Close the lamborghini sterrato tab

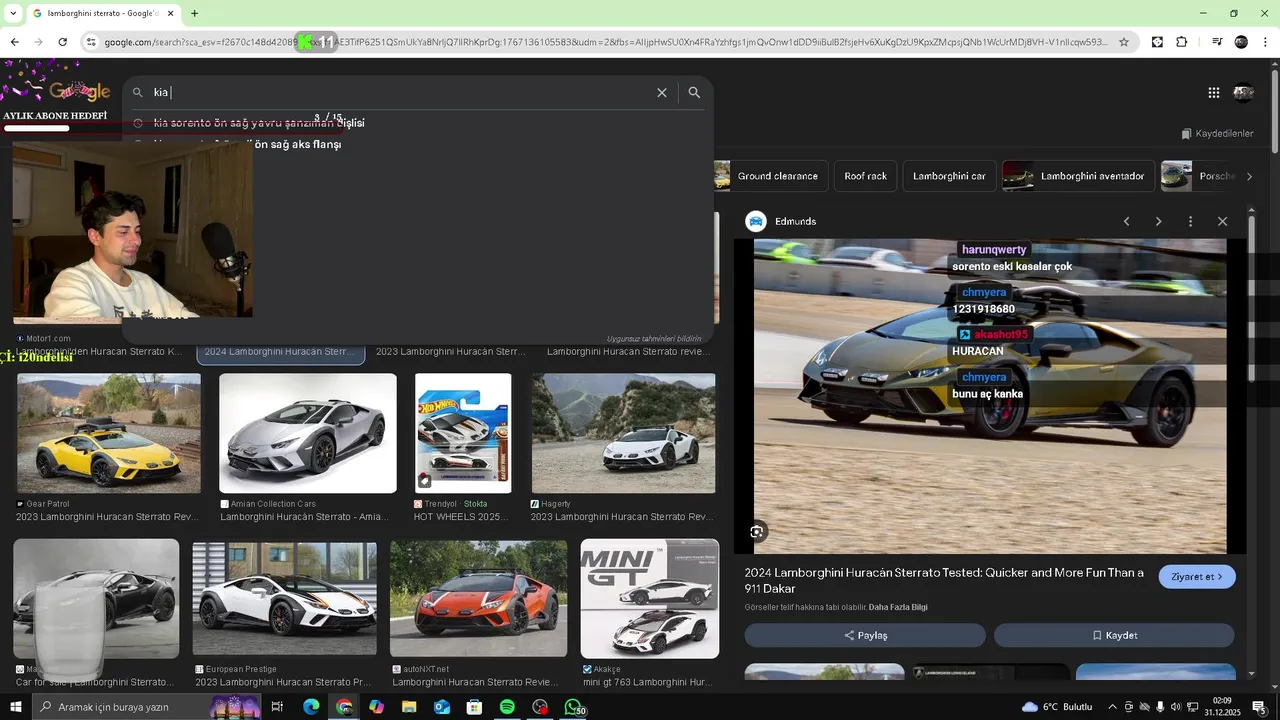(170, 13)
